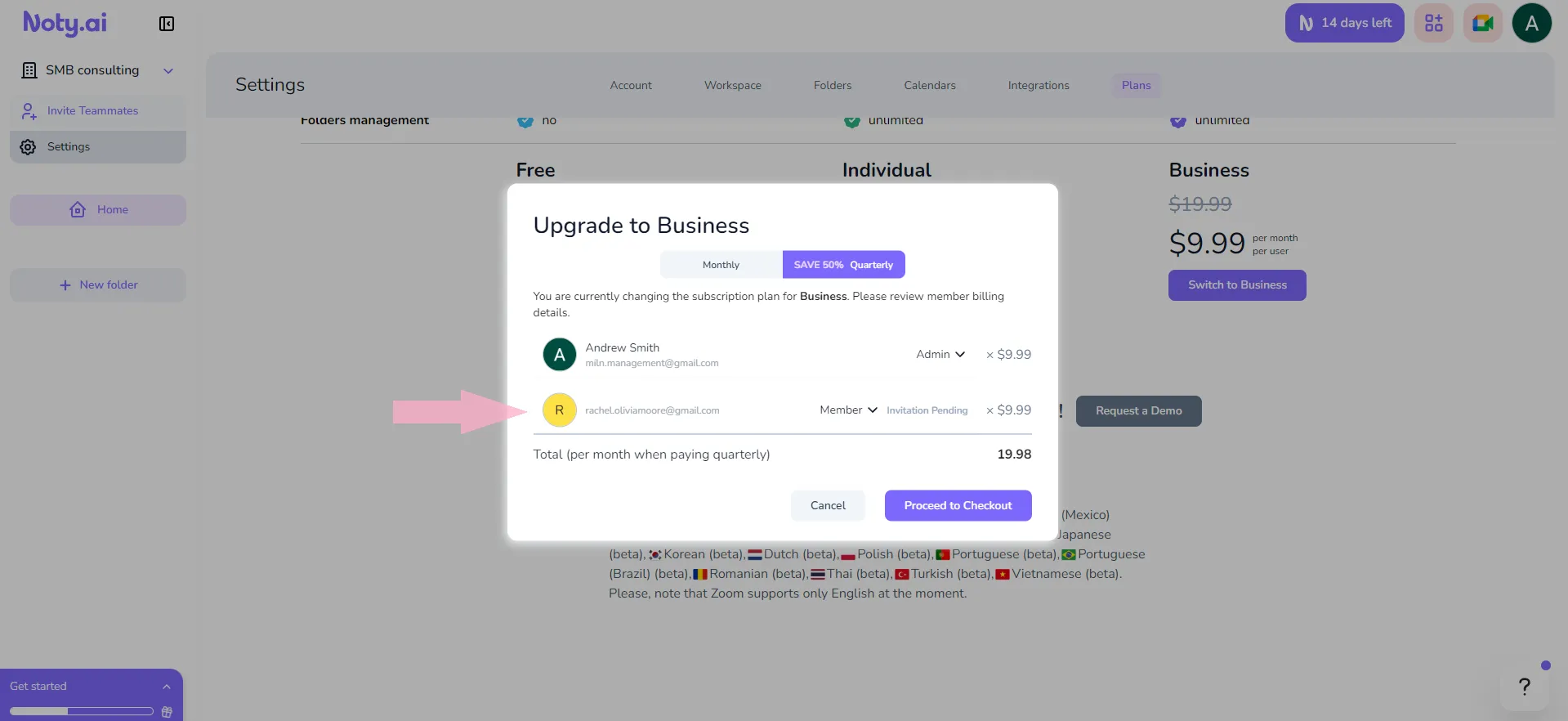This screenshot has height=721, width=1568.
Task: Select Quarterly SAVE 50% billing option
Action: [843, 265]
